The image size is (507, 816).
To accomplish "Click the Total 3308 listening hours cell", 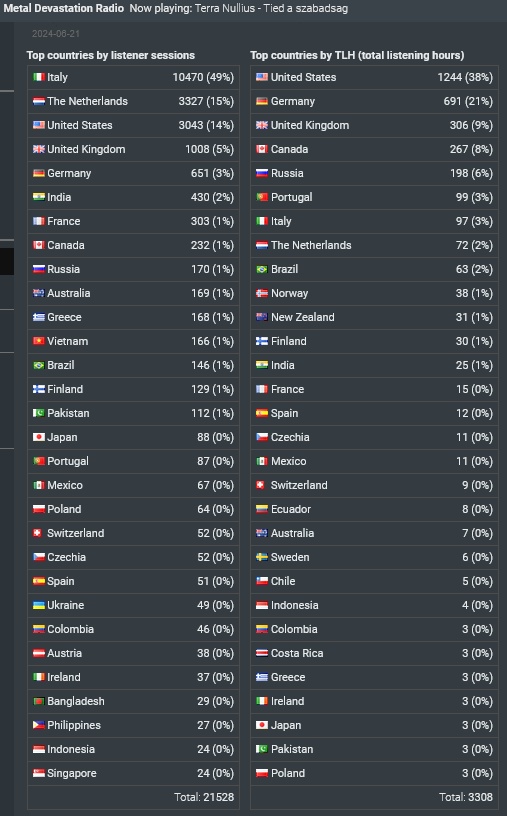I will click(x=374, y=797).
